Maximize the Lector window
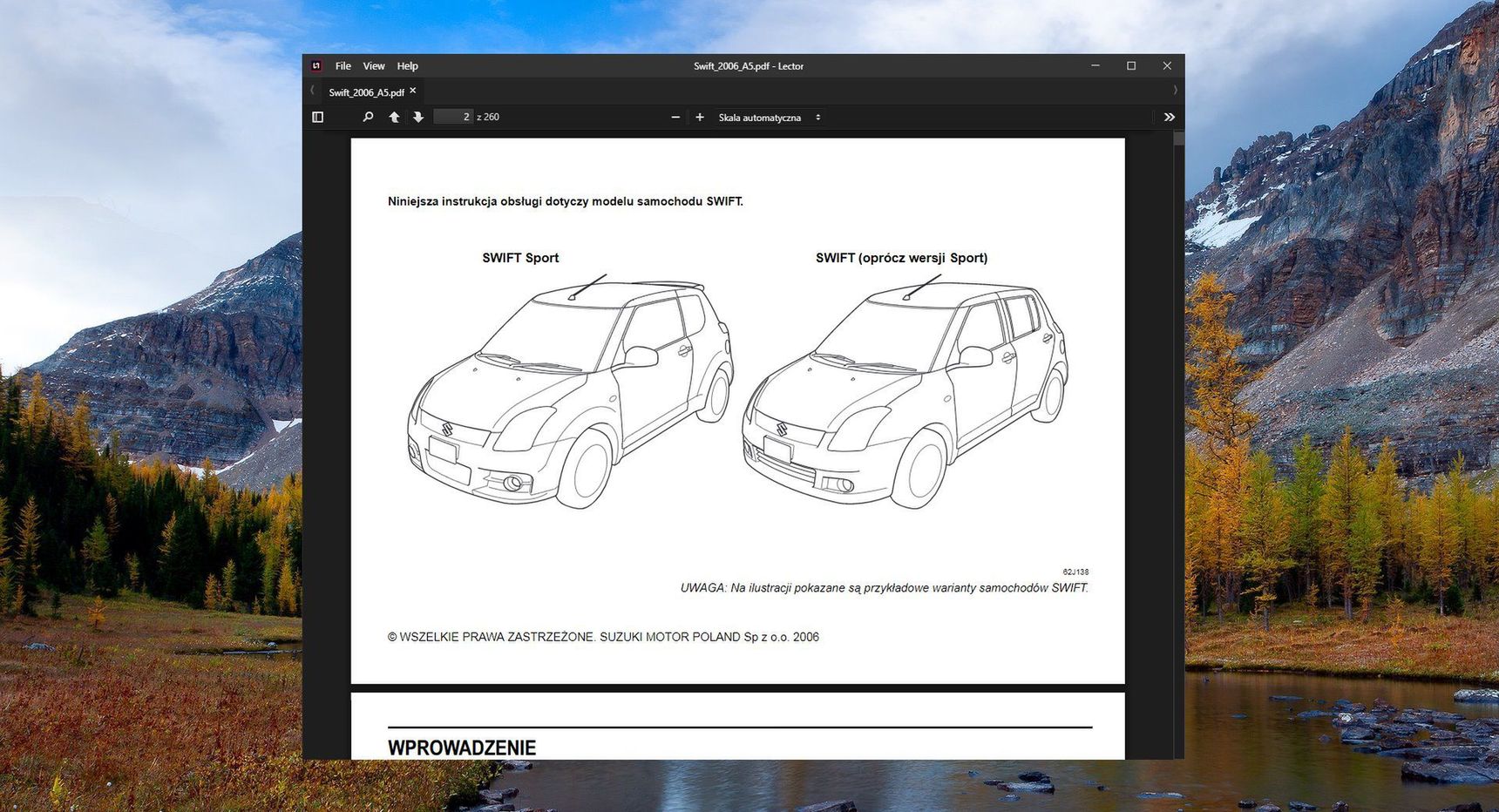This screenshot has width=1499, height=812. pos(1131,66)
